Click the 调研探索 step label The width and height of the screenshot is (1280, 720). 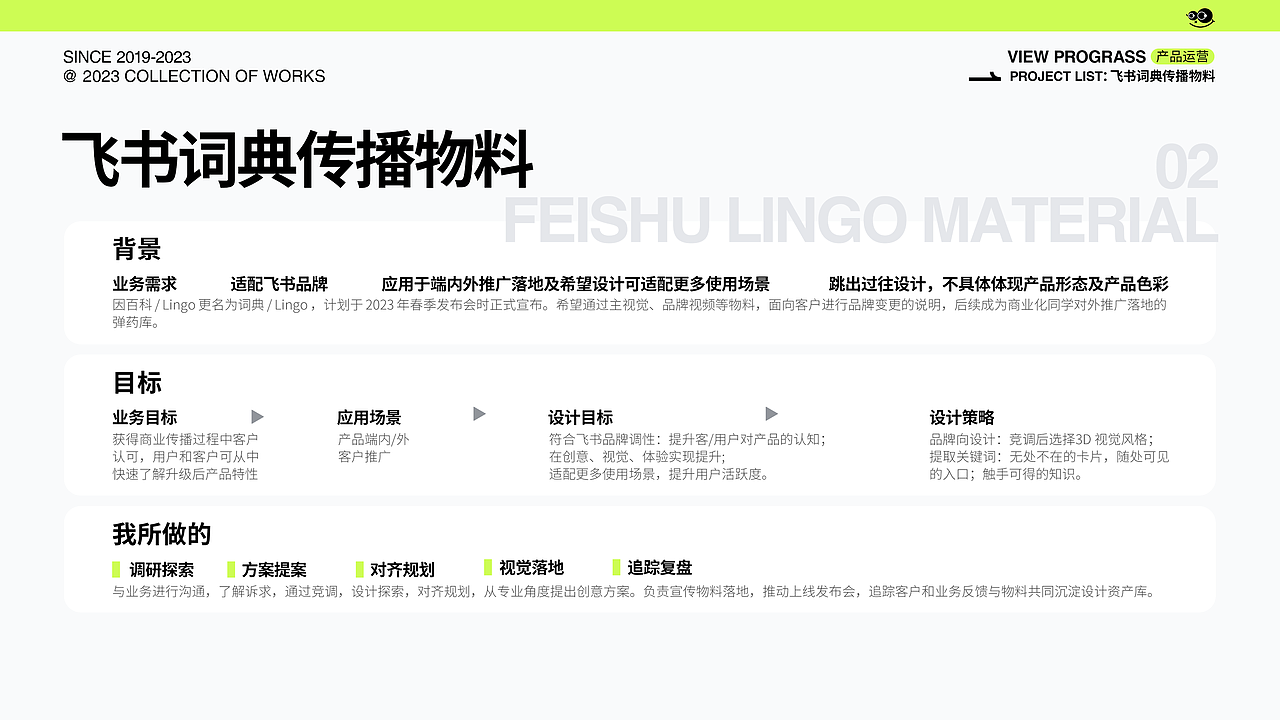coord(161,570)
